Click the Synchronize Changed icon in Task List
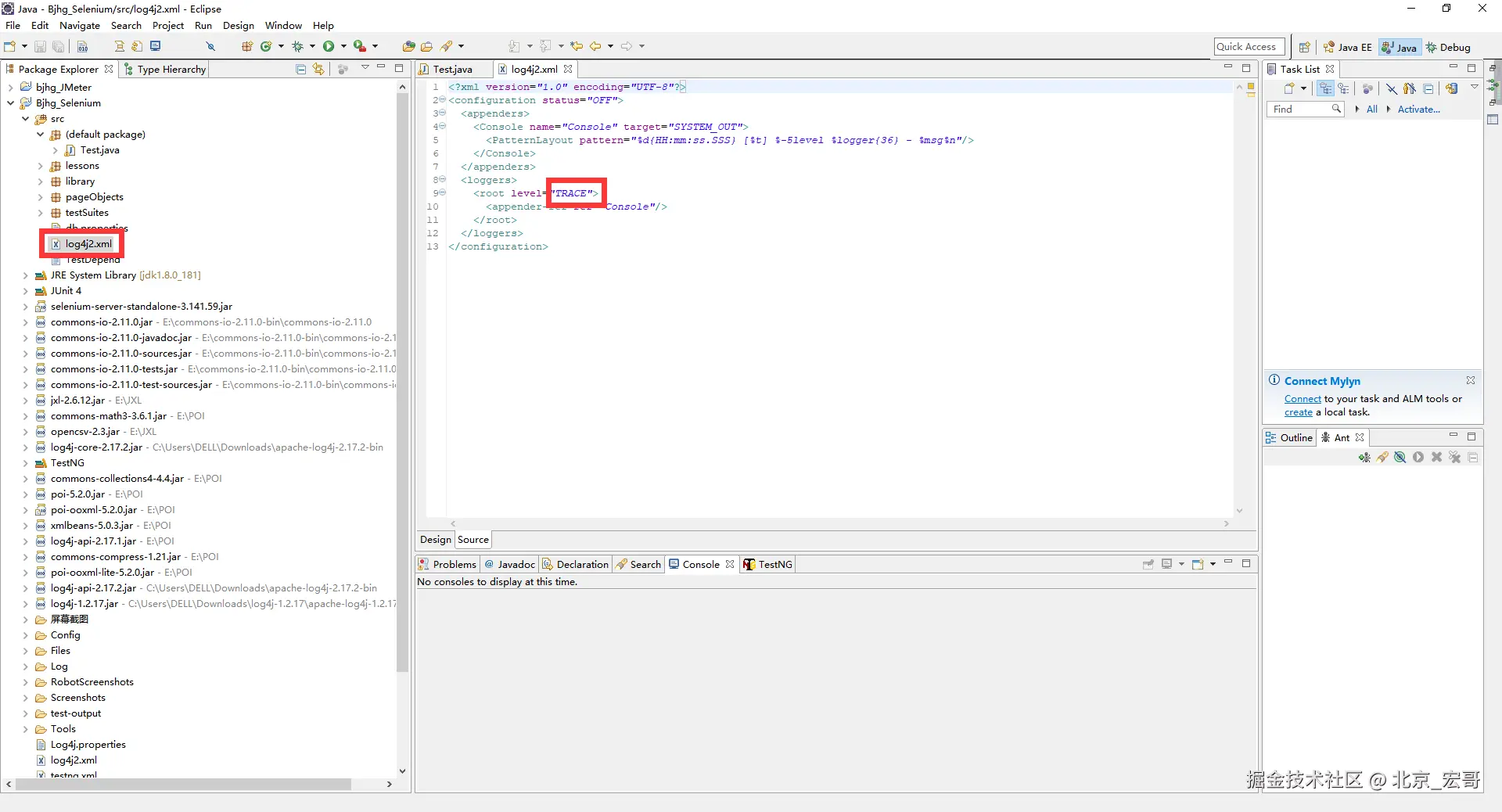1502x812 pixels. point(1452,89)
